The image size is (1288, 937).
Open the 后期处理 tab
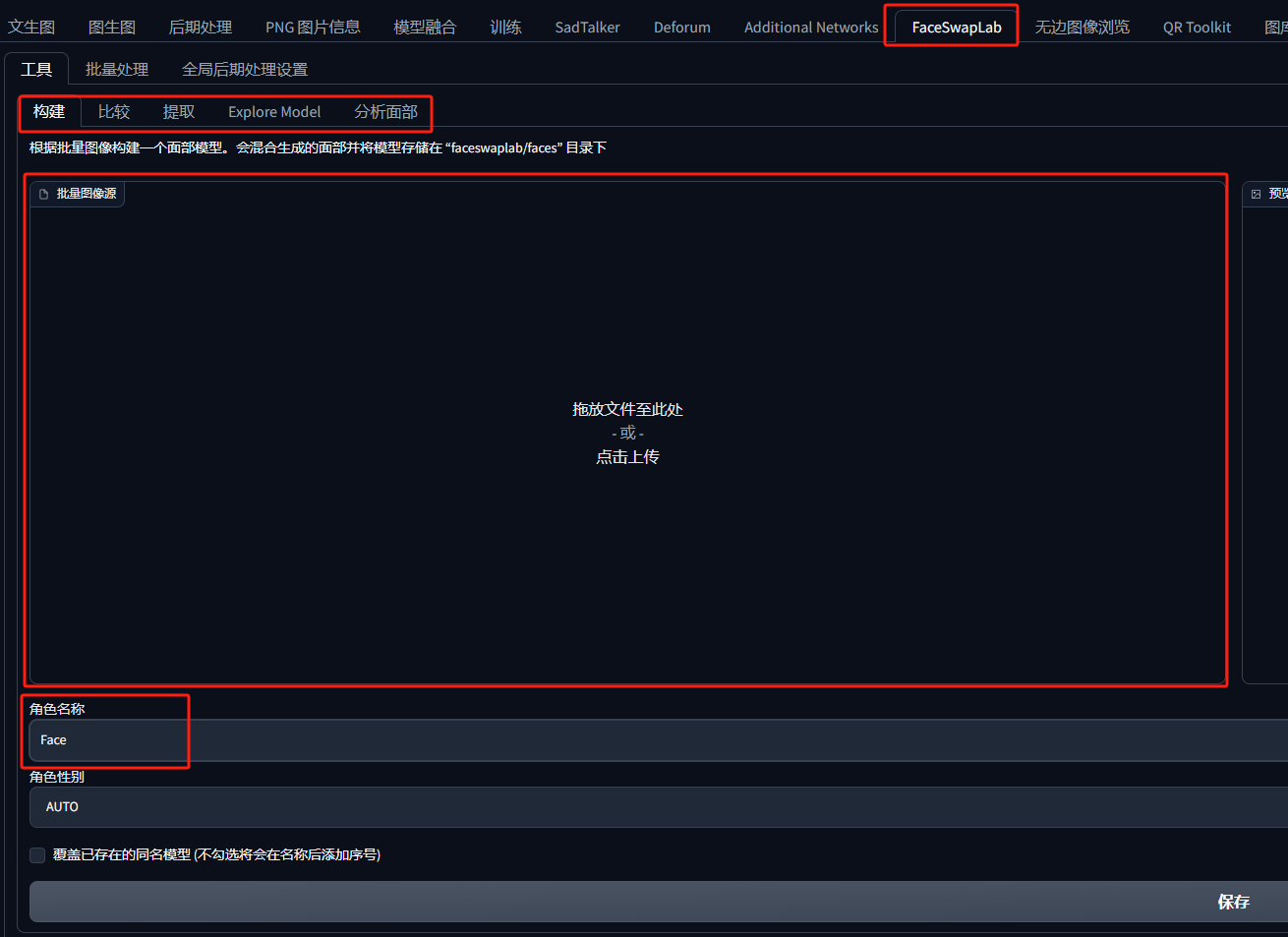click(x=201, y=27)
